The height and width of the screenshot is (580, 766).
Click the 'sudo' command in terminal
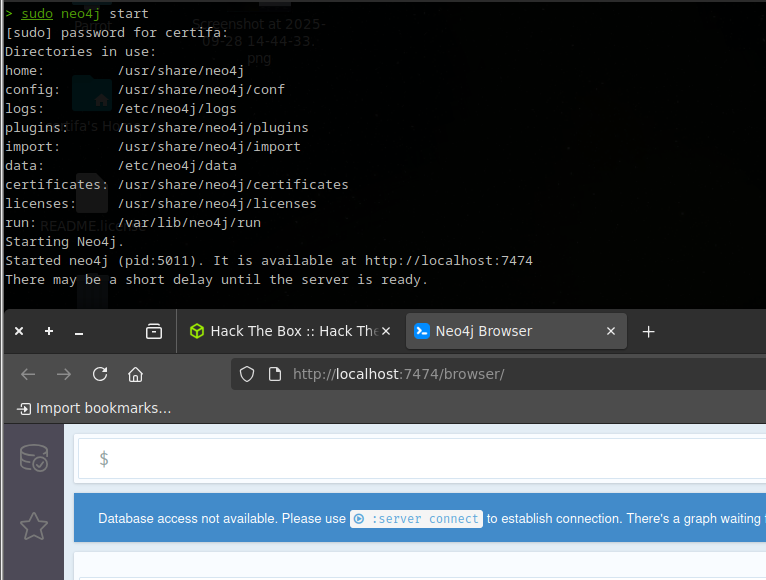(37, 14)
